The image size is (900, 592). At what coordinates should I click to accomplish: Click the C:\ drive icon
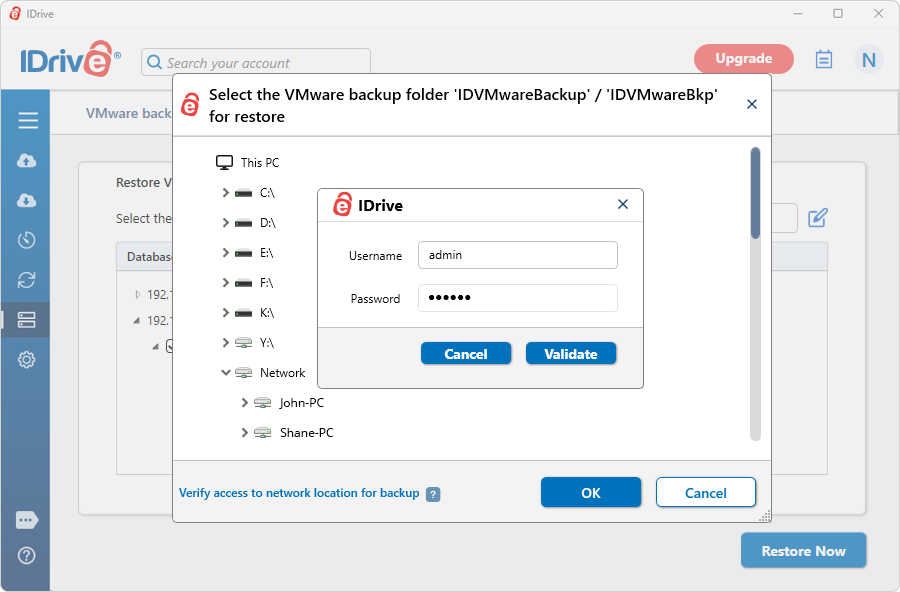pyautogui.click(x=244, y=193)
